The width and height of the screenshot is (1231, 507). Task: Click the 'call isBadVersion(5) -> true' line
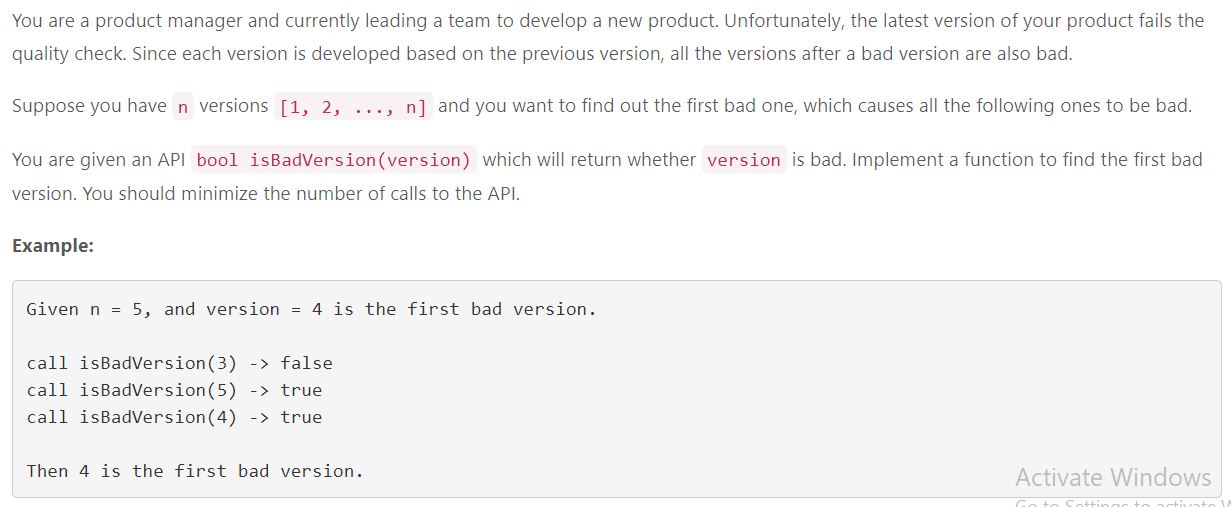(174, 390)
